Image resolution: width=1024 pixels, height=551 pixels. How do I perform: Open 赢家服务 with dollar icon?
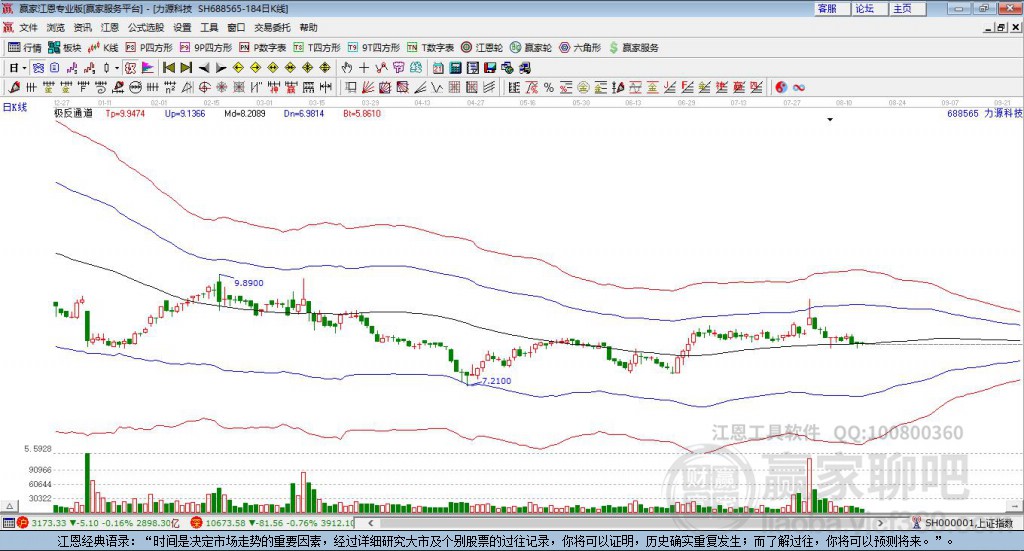click(634, 48)
